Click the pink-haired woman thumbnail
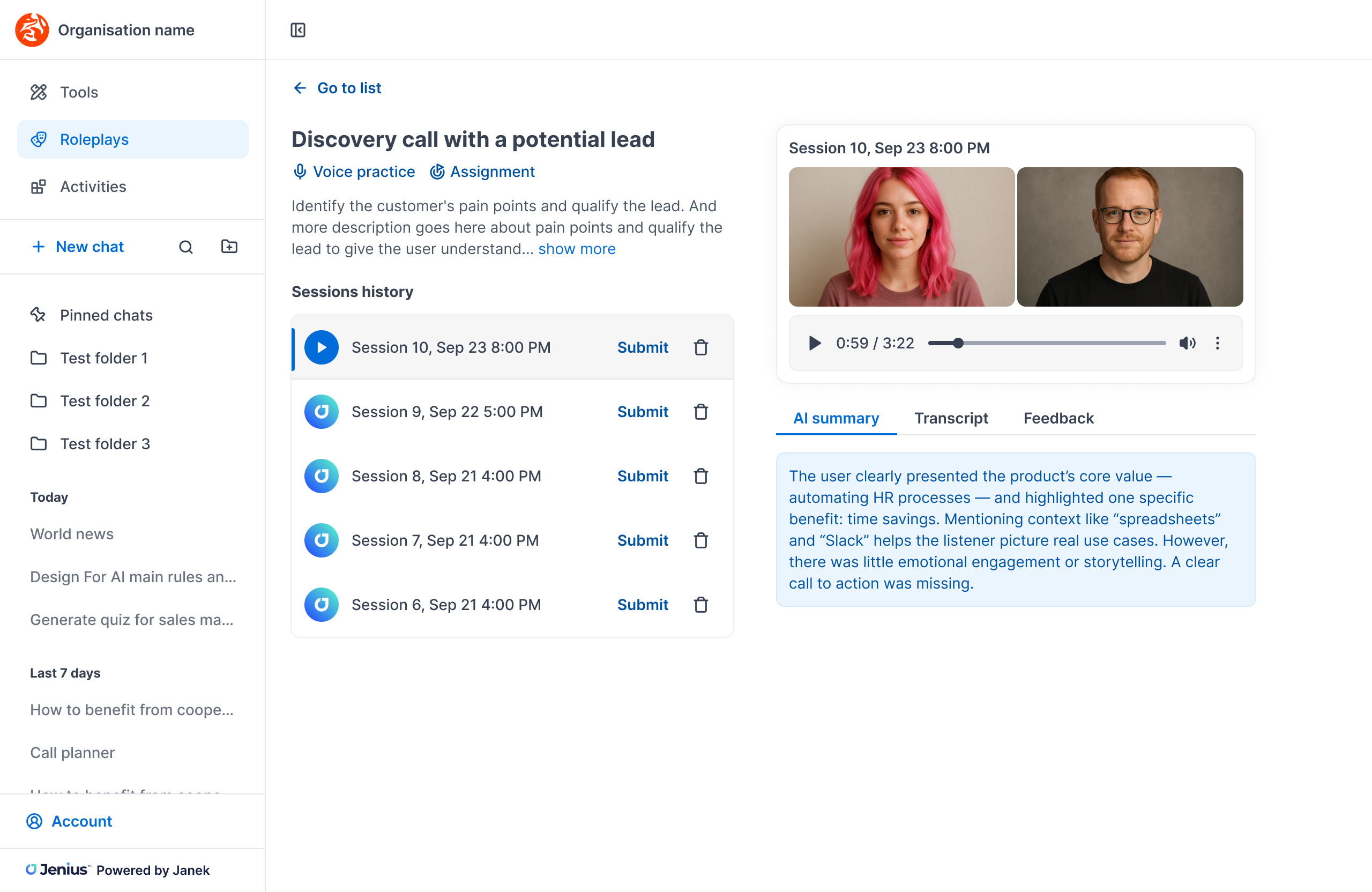This screenshot has height=892, width=1372. click(x=901, y=237)
